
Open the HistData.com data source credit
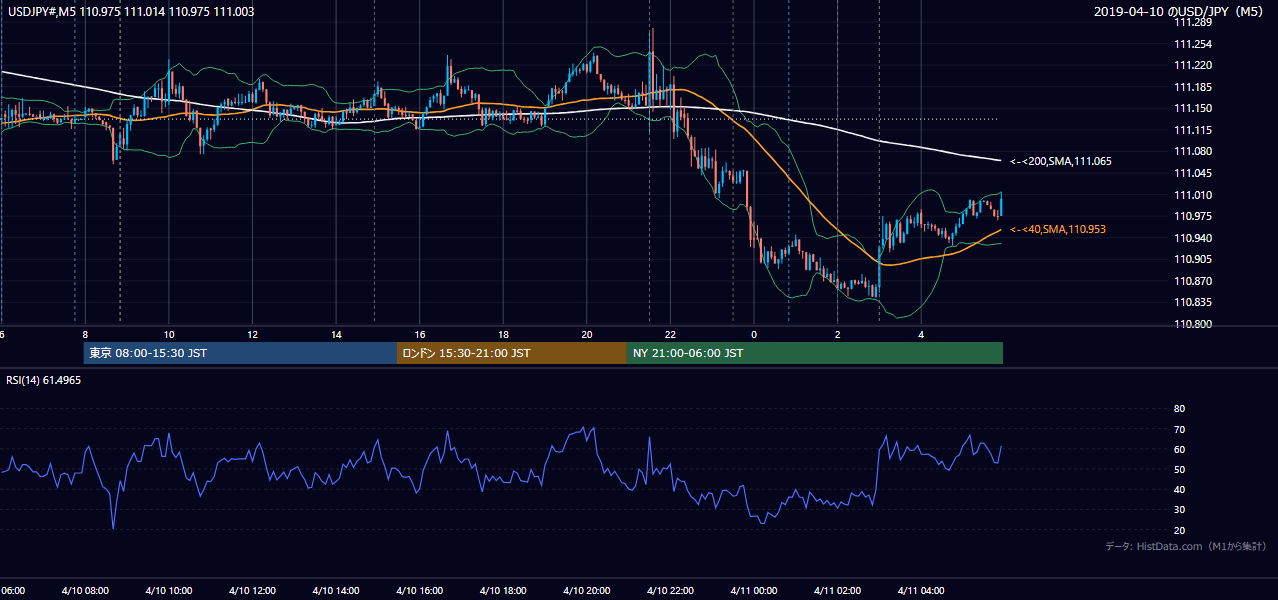click(1186, 546)
